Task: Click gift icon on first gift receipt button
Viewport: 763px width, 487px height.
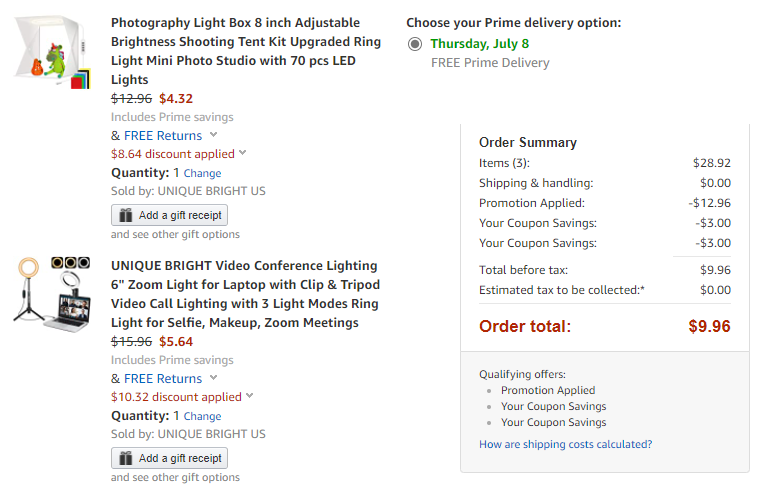Action: (126, 215)
